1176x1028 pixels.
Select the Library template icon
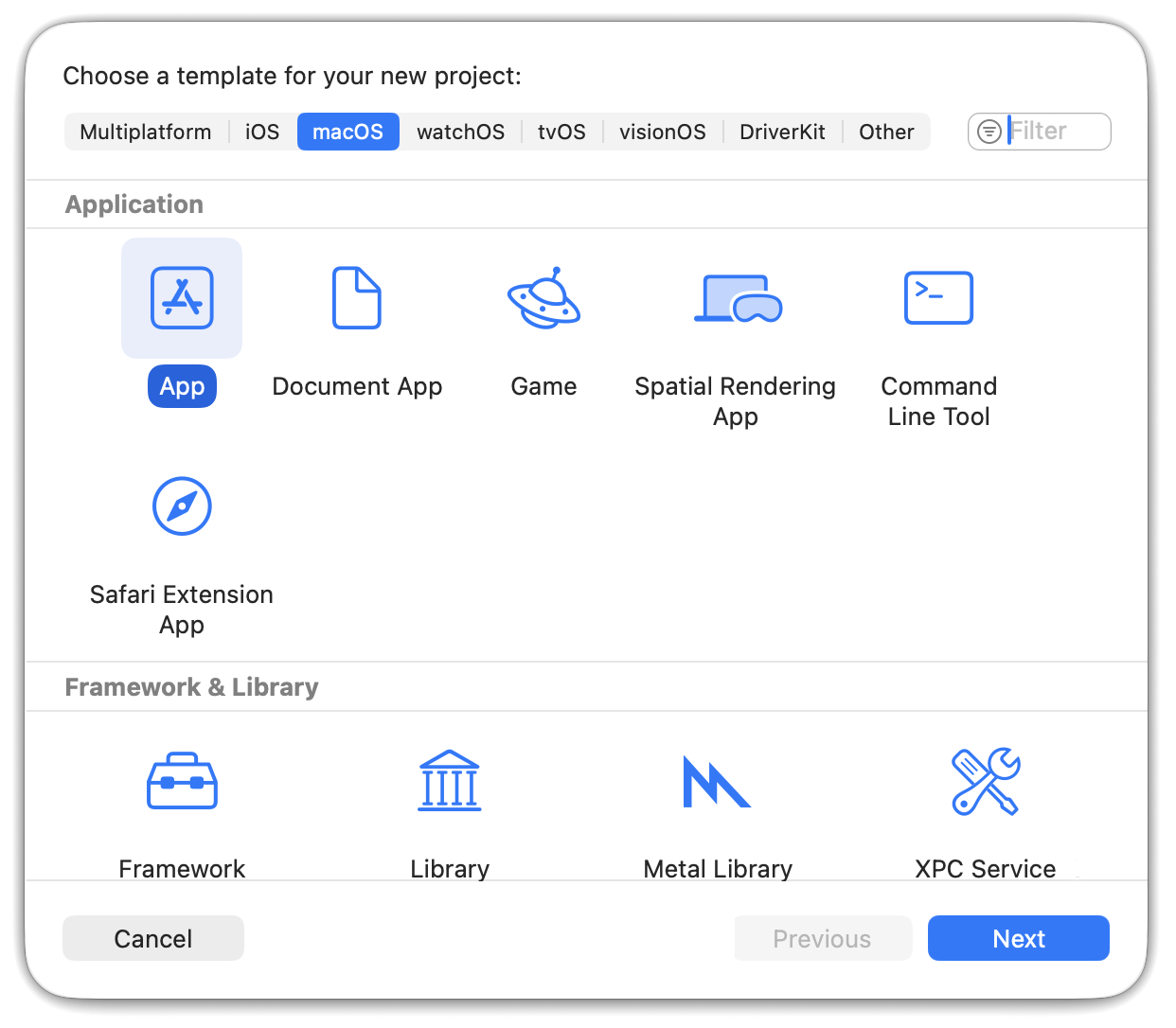450,782
